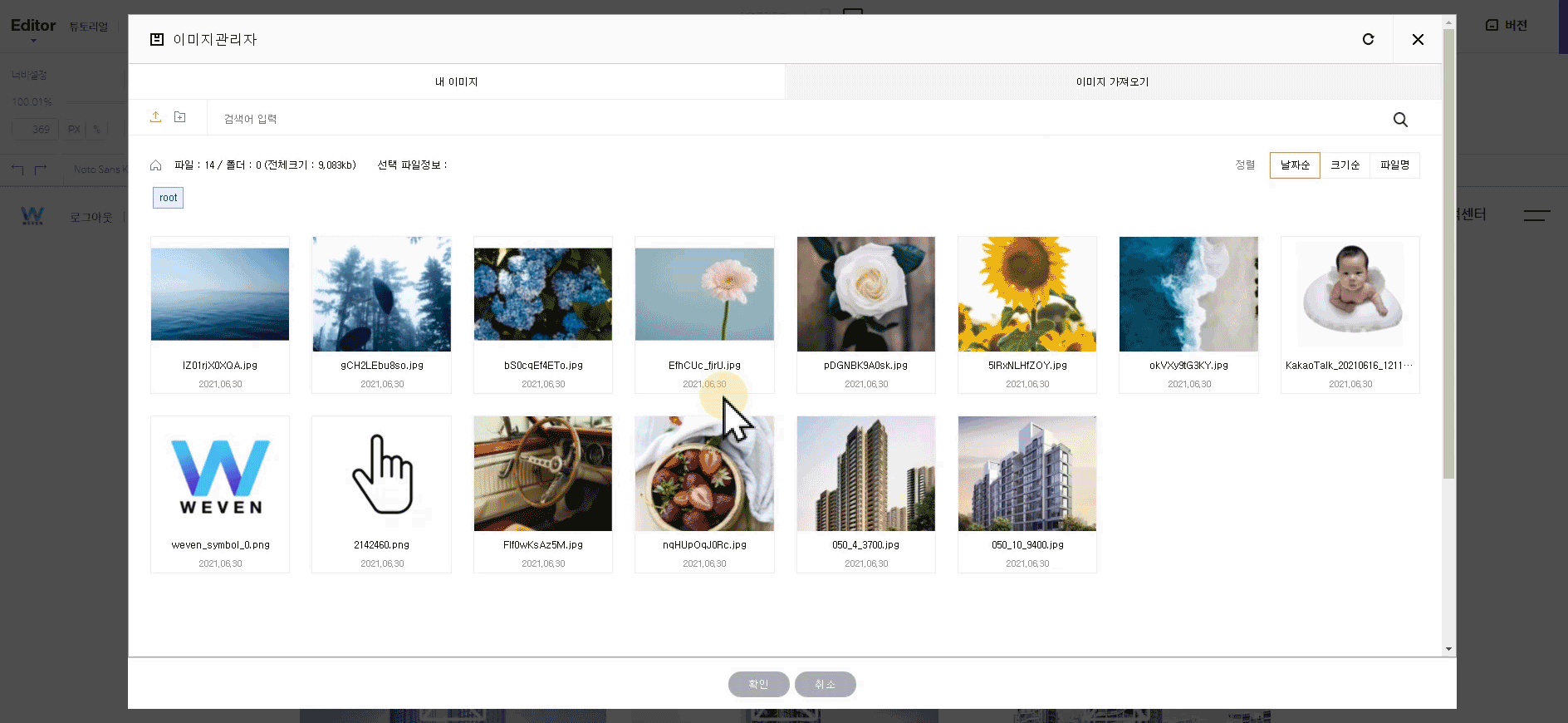Select the gCH2LEbu8so.jpg forest thumbnail
Image resolution: width=1568 pixels, height=723 pixels.
381,294
